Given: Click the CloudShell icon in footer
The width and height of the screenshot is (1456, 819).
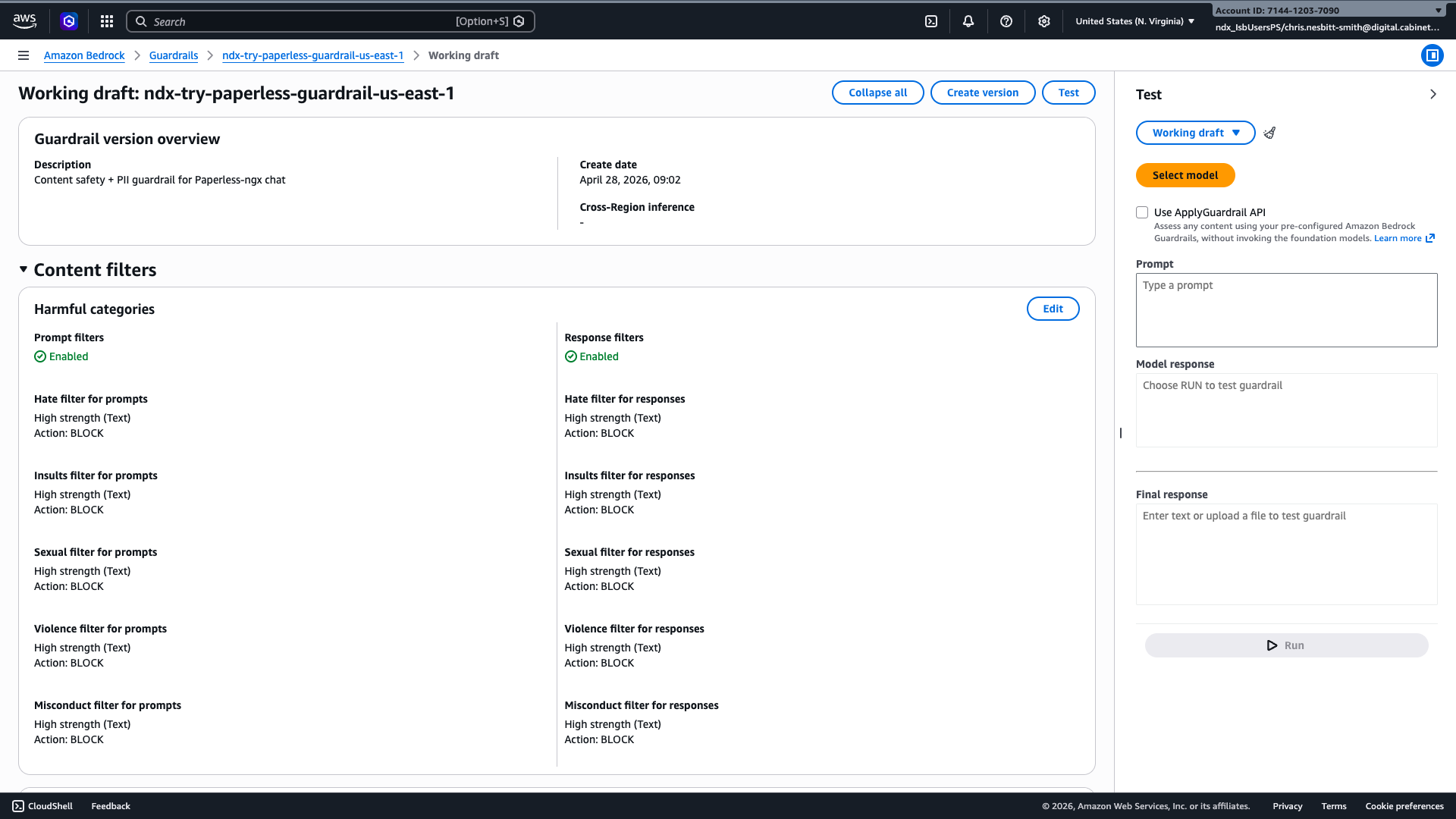Looking at the screenshot, I should point(18,806).
